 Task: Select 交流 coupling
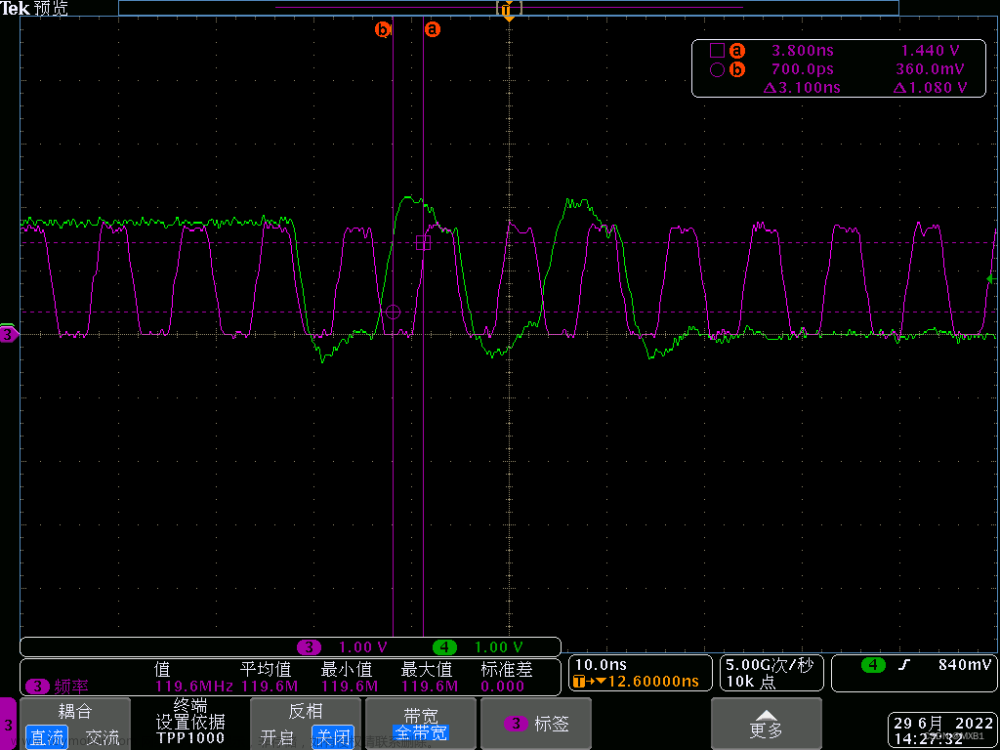(x=102, y=737)
